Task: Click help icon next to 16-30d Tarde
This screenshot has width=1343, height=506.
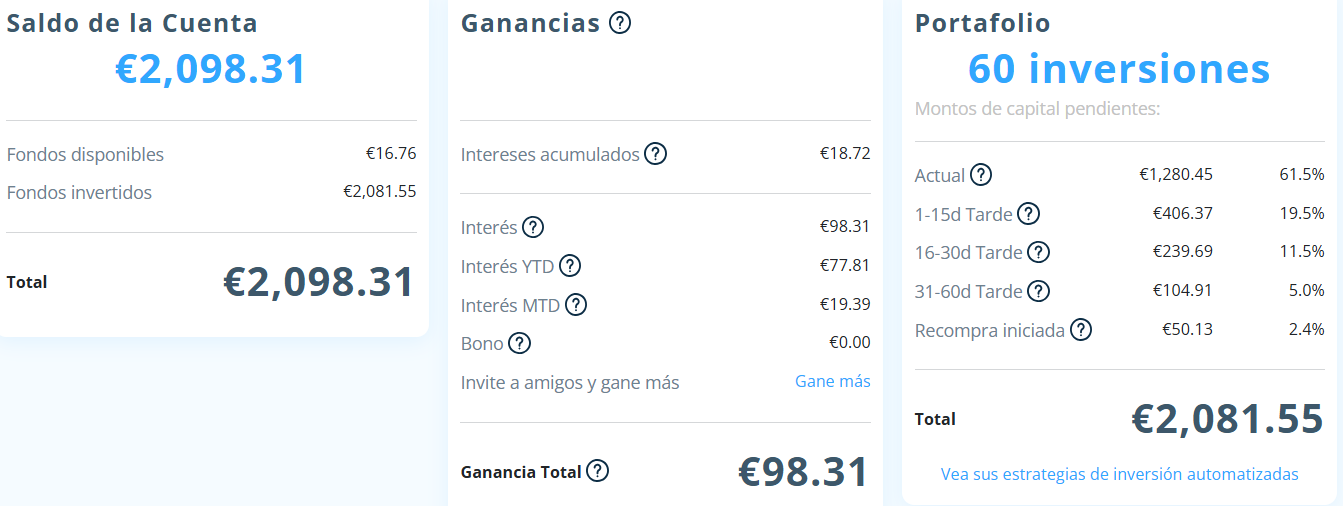Action: pos(1039,252)
